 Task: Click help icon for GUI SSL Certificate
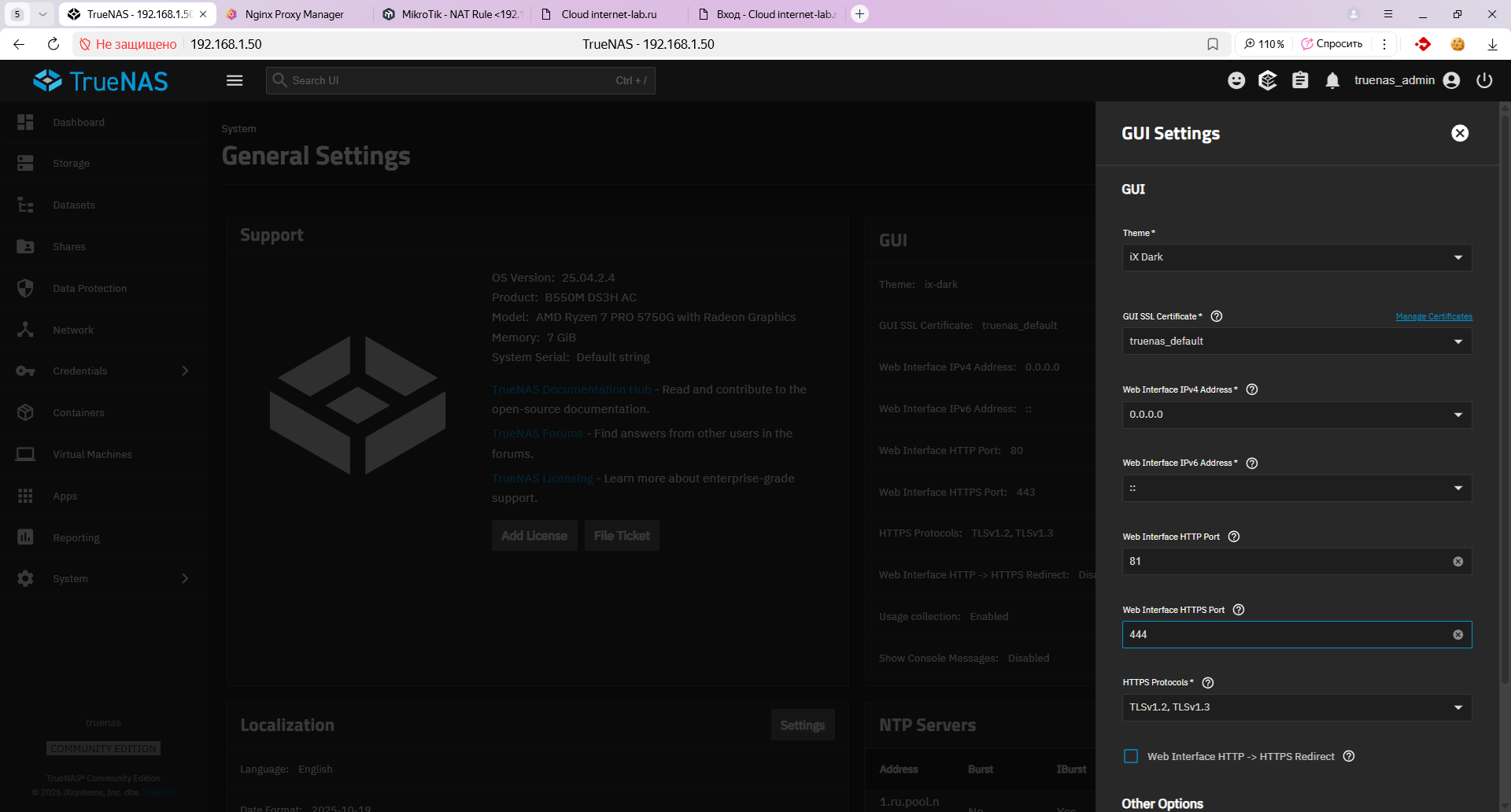click(x=1216, y=316)
